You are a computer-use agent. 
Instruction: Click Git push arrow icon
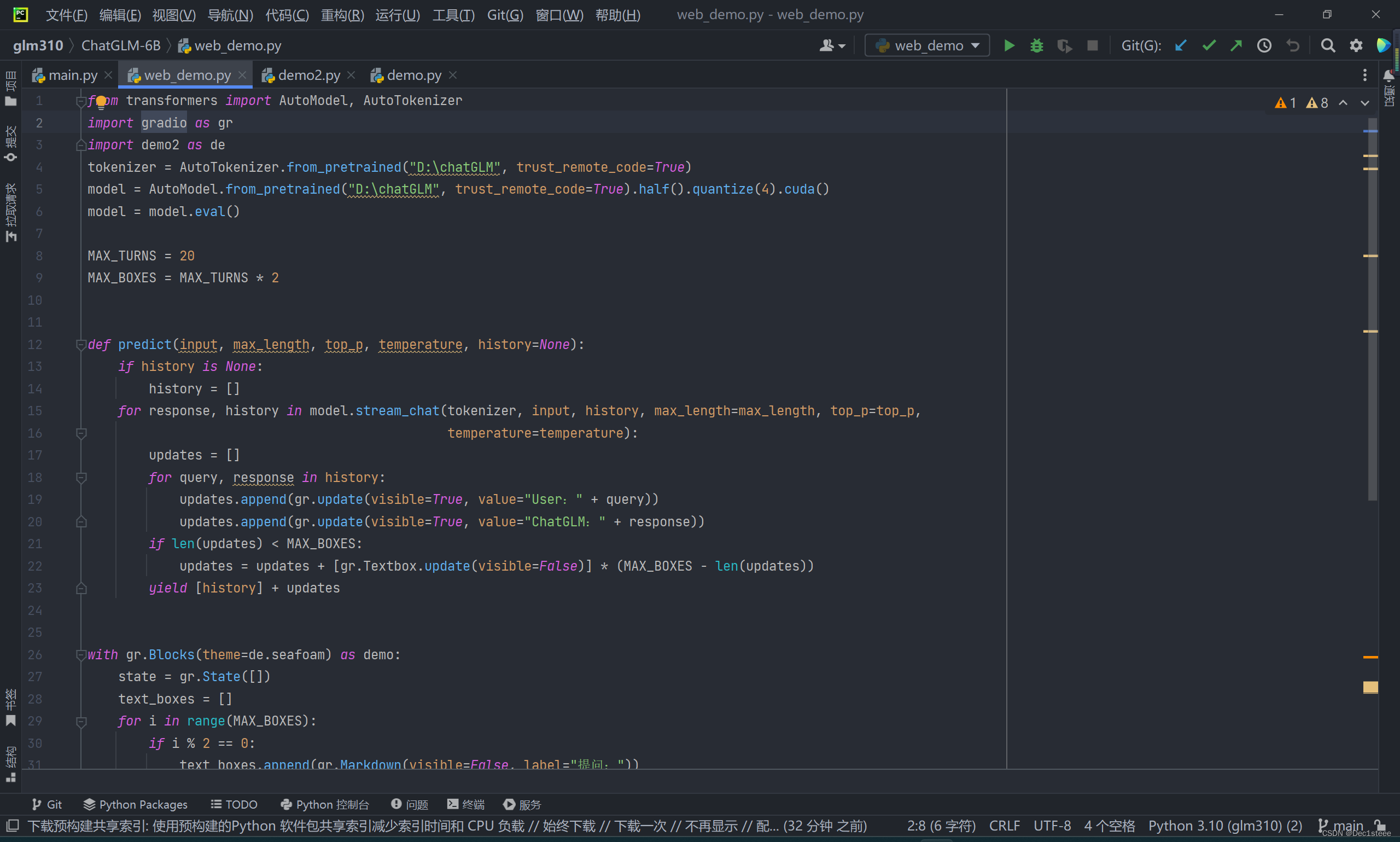[1236, 45]
